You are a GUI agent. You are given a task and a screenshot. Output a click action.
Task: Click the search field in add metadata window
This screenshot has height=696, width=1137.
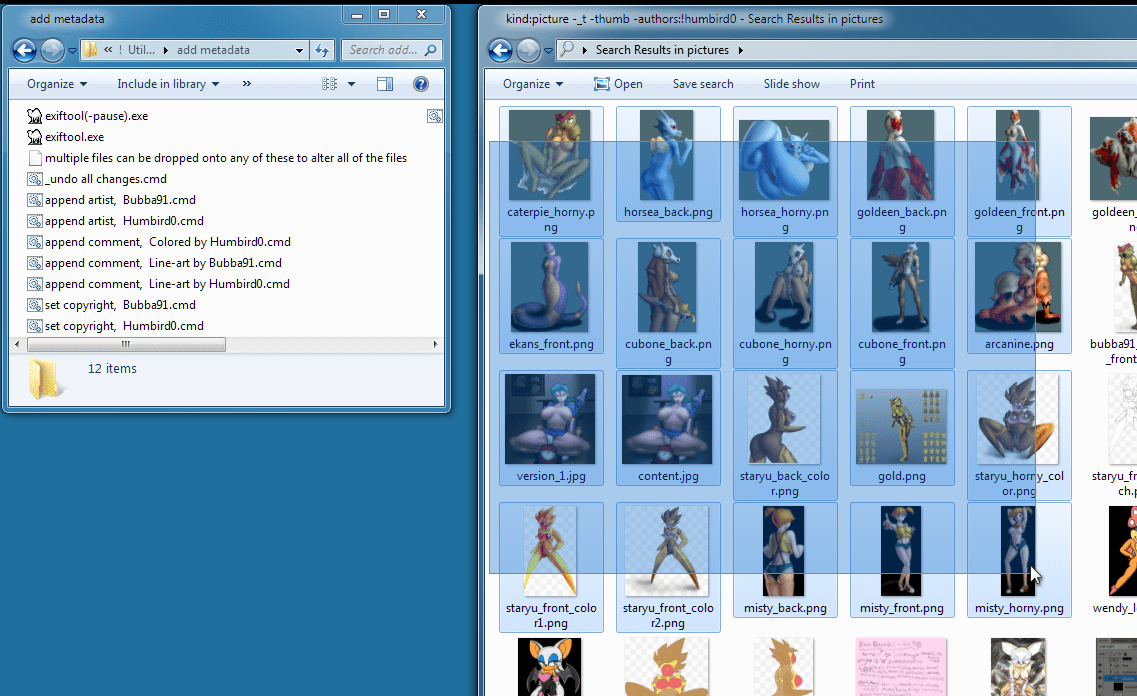coord(383,50)
